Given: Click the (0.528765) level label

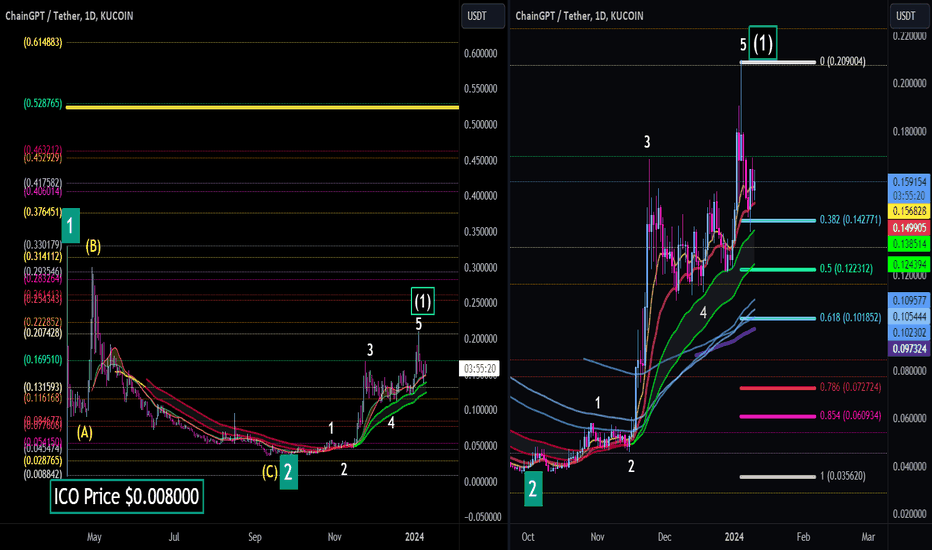Looking at the screenshot, I should 43,103.
